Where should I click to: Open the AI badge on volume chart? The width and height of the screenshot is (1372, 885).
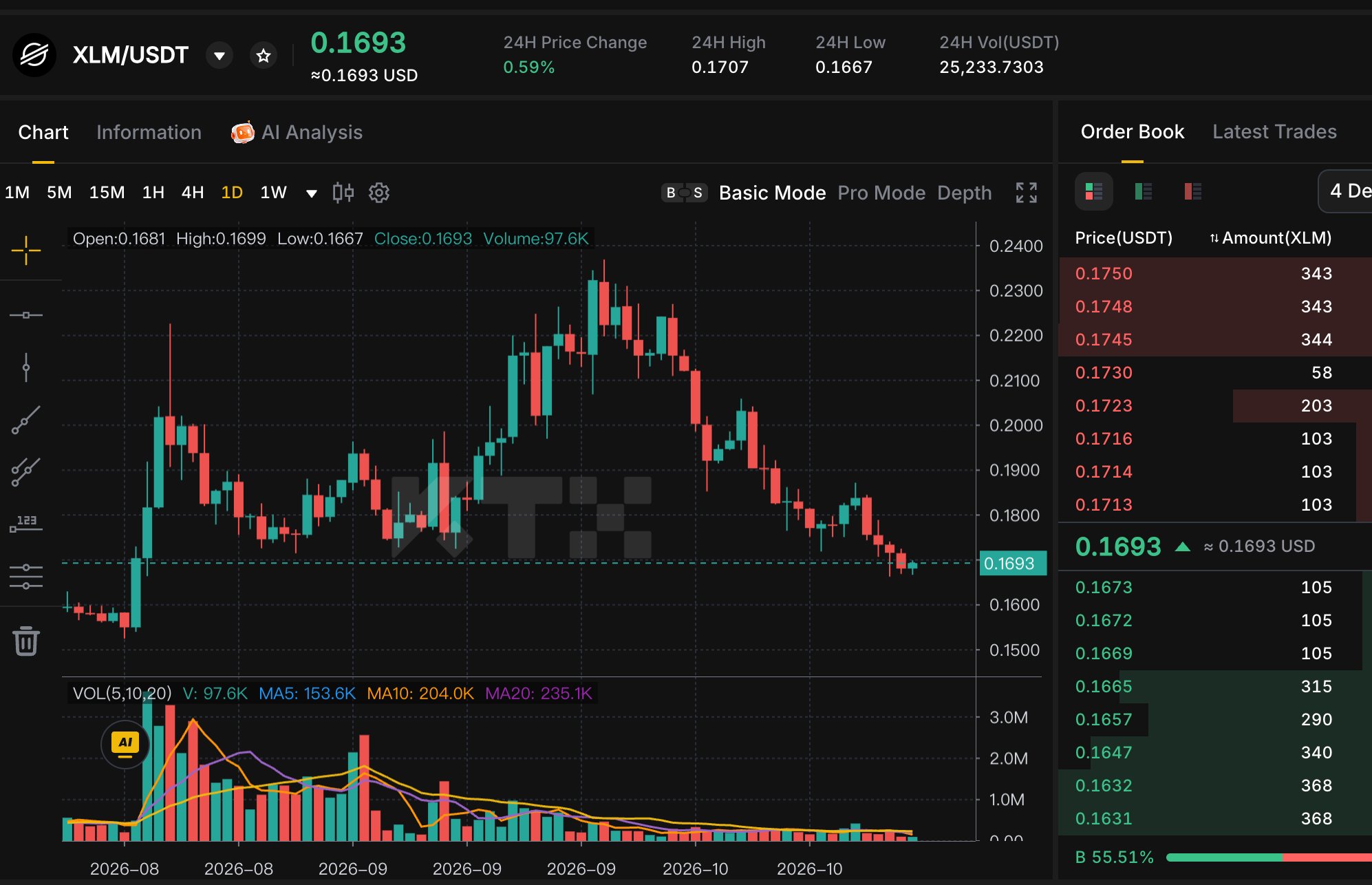coord(125,743)
